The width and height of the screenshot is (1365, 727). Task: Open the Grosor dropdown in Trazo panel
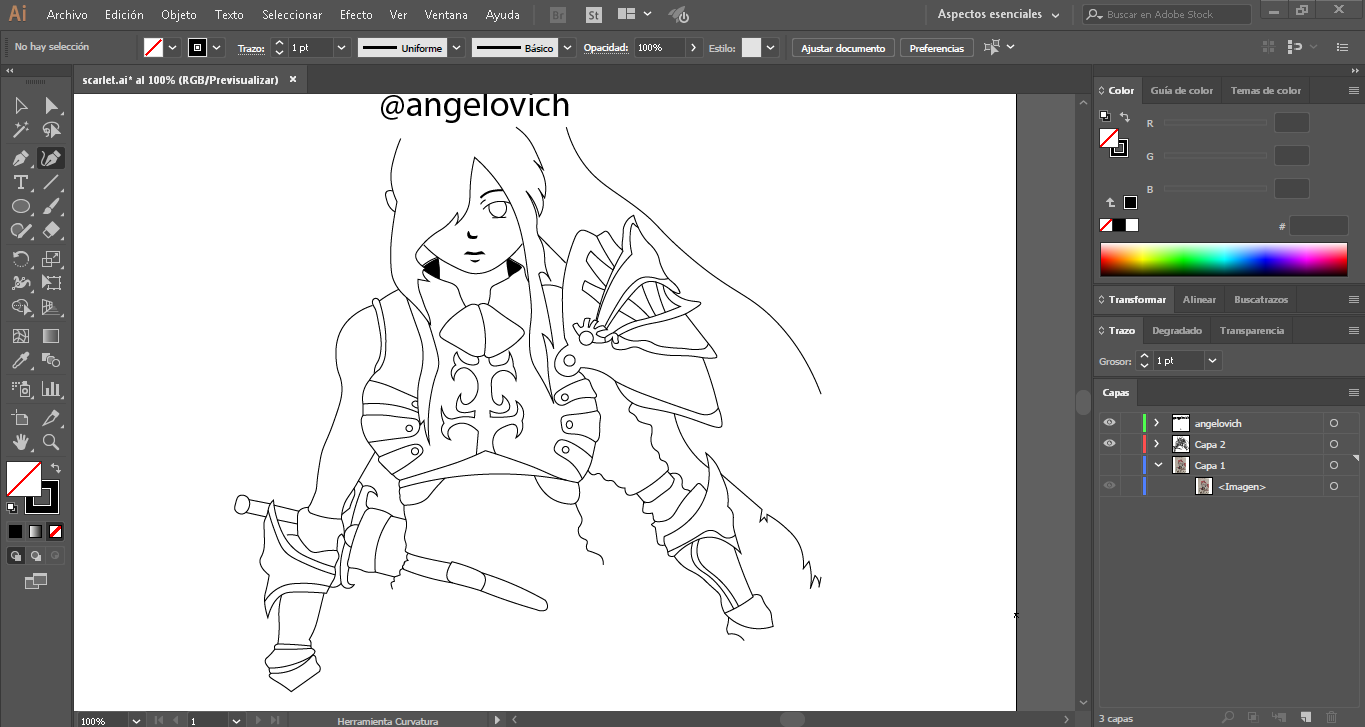click(x=1213, y=361)
